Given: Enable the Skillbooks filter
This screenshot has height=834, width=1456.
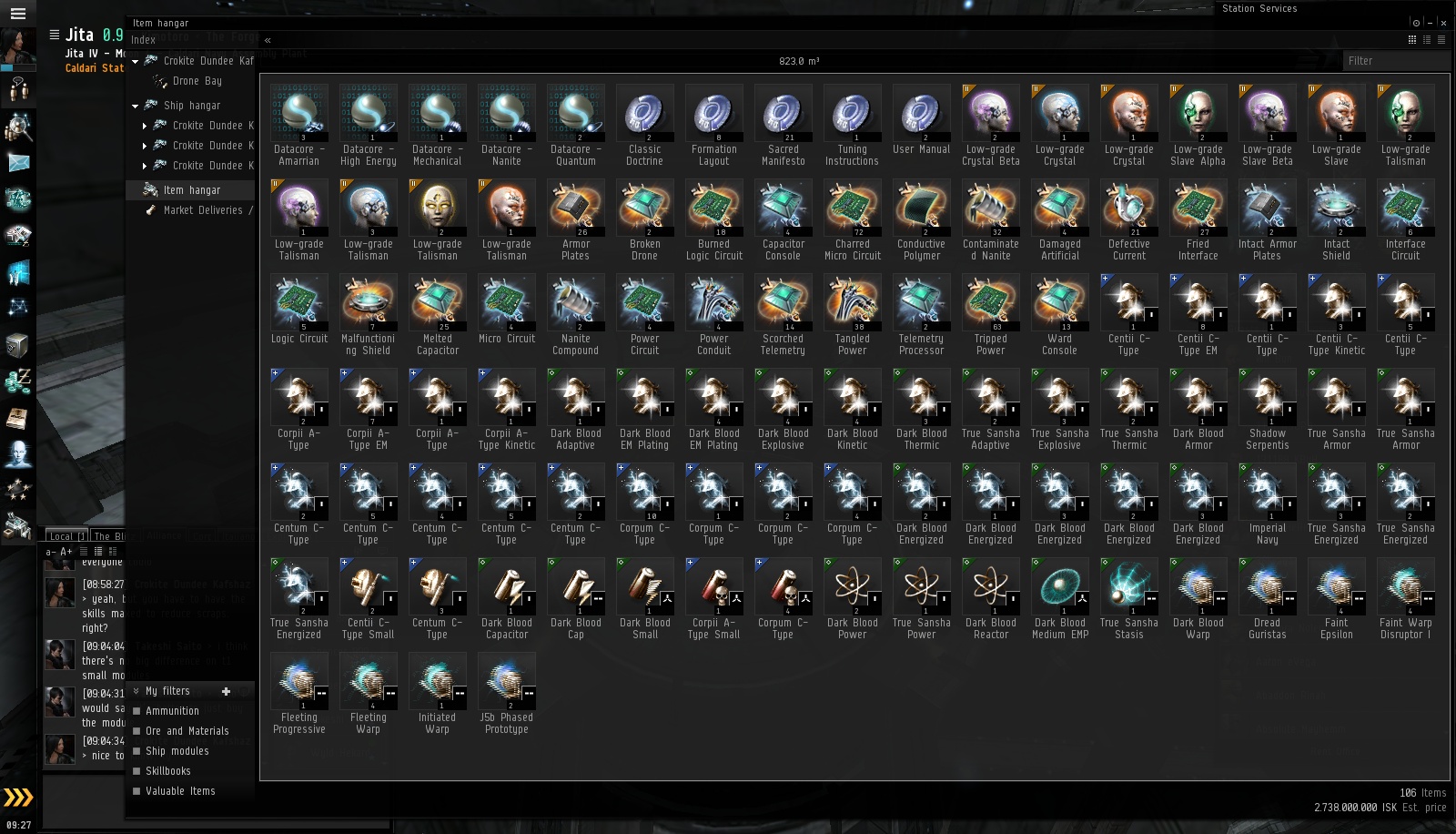Looking at the screenshot, I should click(136, 771).
